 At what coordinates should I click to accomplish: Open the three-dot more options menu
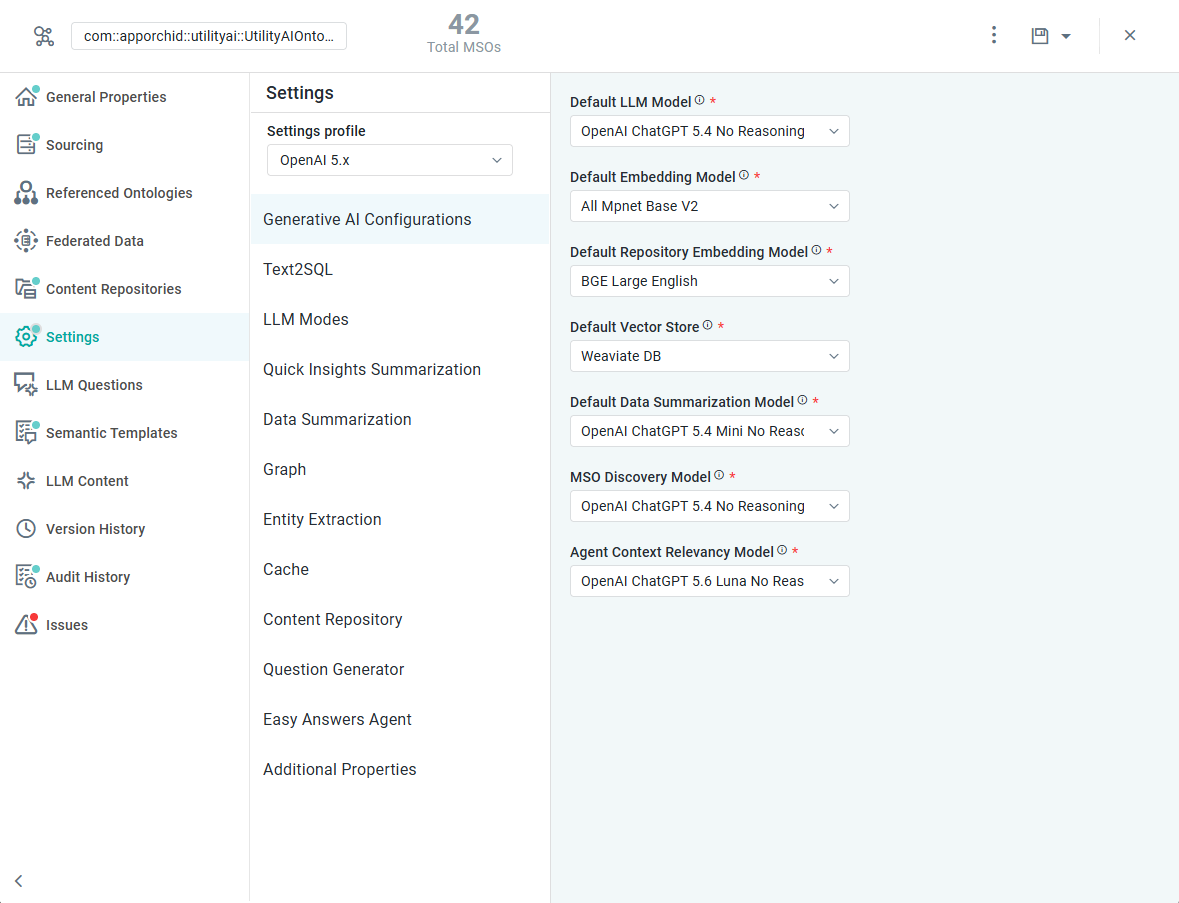pos(994,35)
